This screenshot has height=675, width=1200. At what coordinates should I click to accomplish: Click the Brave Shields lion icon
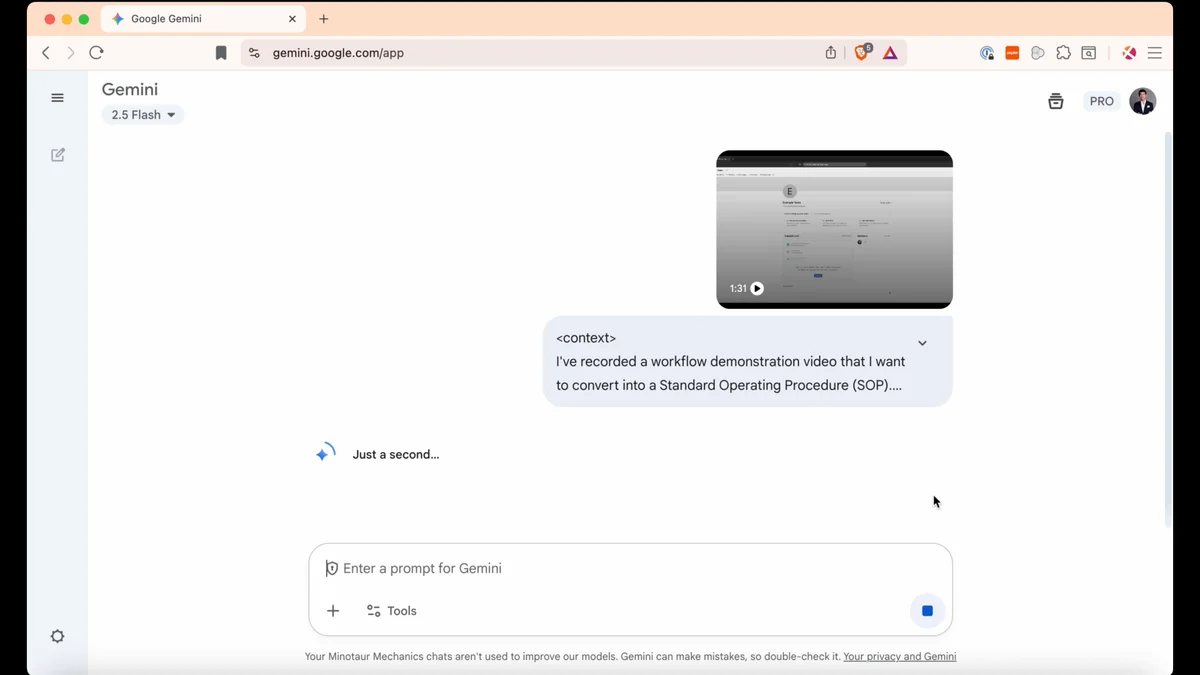862,53
